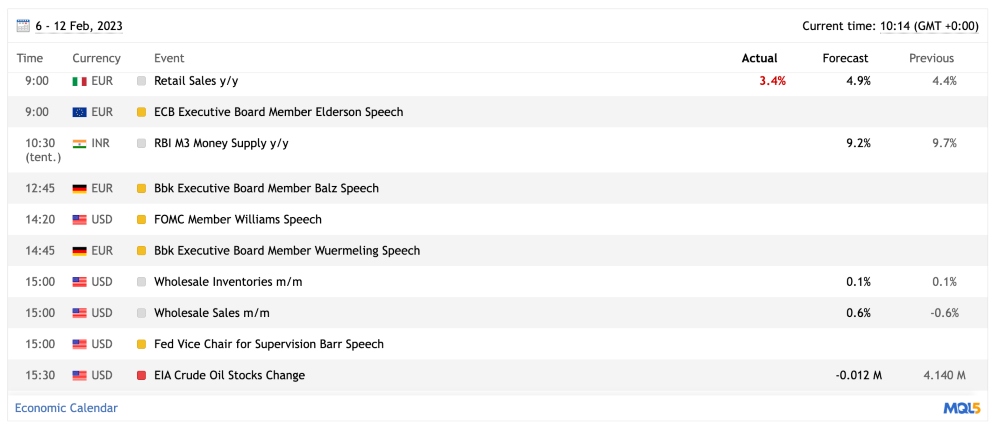Open the MQL5 logo link
1000x432 pixels.
coord(962,408)
